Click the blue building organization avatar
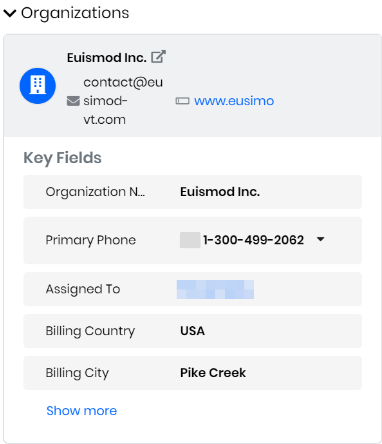The image size is (382, 444). (x=38, y=86)
